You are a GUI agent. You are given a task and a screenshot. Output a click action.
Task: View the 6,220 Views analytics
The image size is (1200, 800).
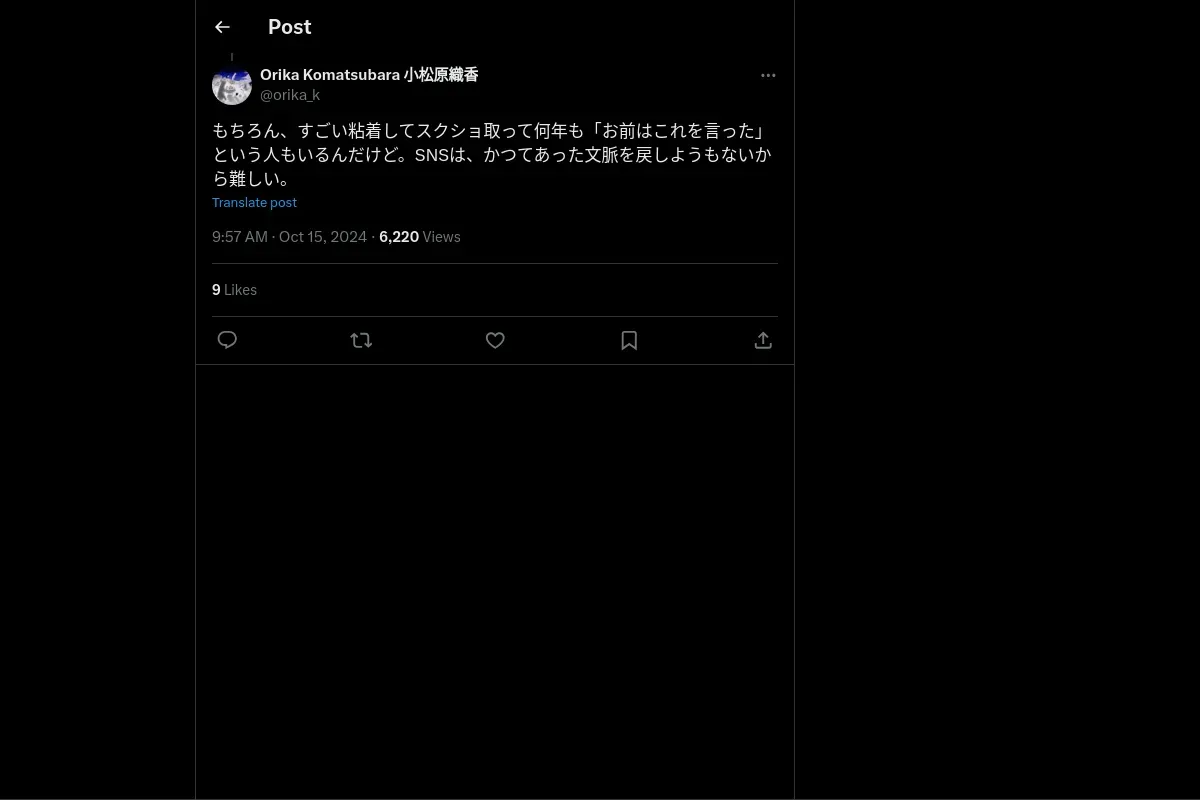420,237
